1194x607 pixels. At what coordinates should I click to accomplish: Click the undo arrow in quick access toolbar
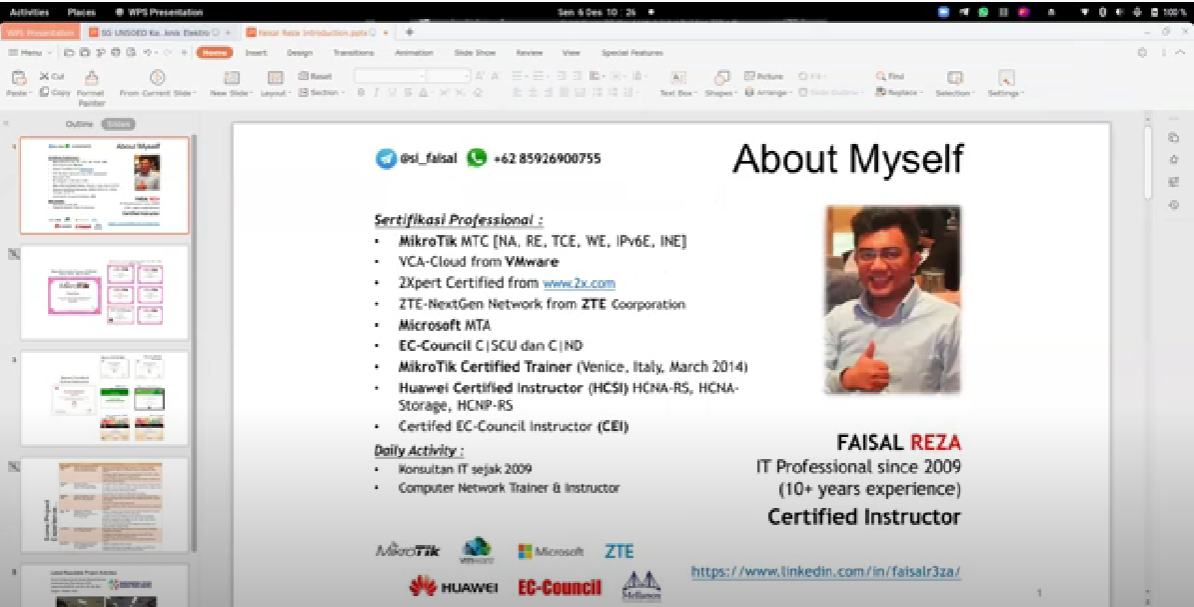pos(147,53)
